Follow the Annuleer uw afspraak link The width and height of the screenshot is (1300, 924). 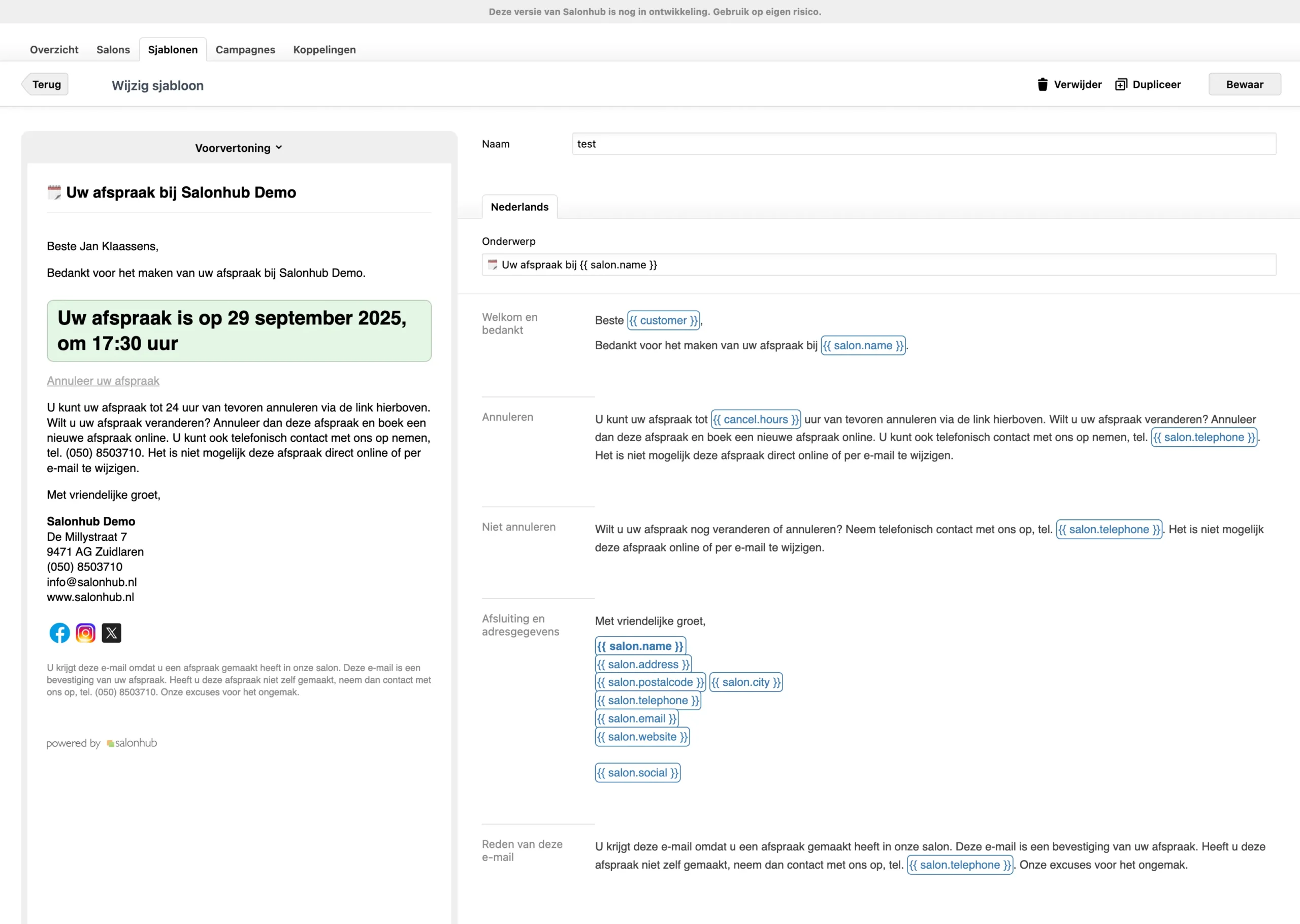103,381
